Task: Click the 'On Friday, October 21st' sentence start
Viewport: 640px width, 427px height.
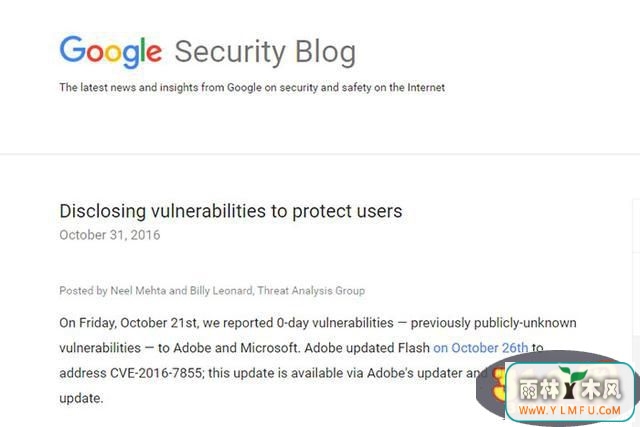Action: pyautogui.click(x=129, y=323)
